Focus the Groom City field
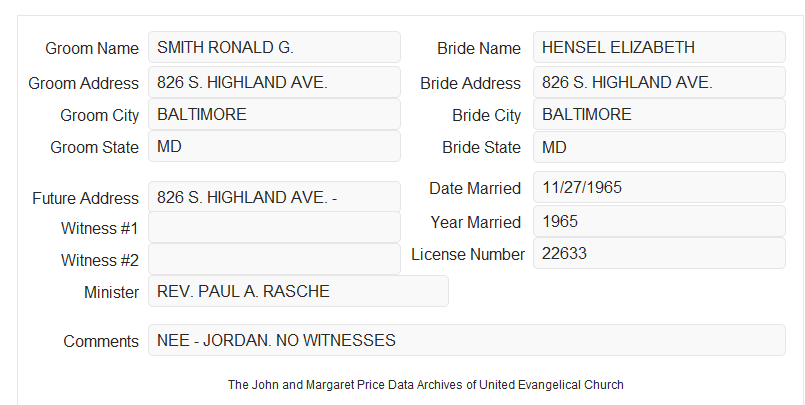805x405 pixels. [x=274, y=114]
